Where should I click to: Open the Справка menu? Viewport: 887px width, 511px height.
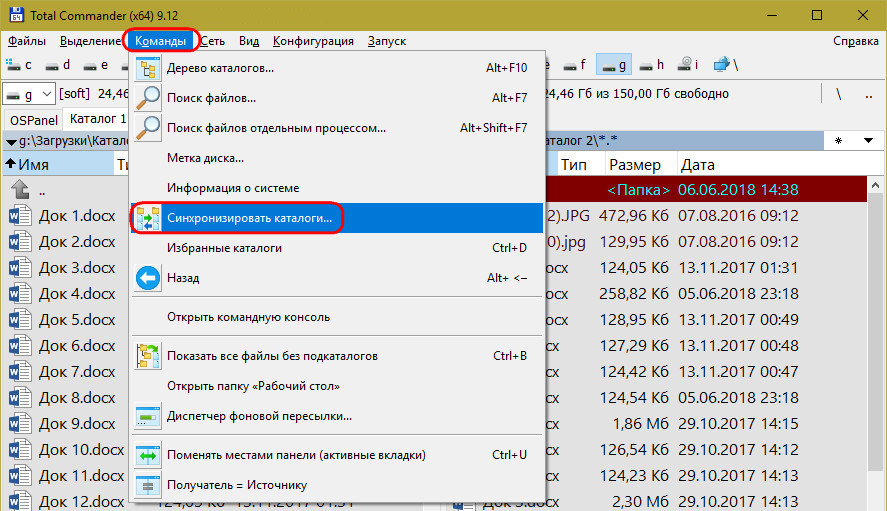tap(855, 41)
